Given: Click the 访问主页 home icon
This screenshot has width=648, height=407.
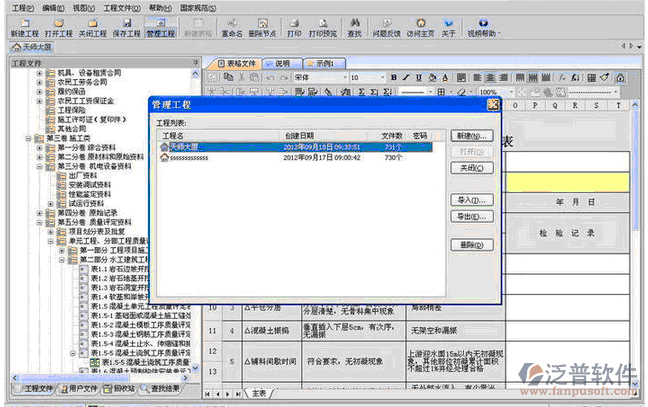Looking at the screenshot, I should point(421,24).
